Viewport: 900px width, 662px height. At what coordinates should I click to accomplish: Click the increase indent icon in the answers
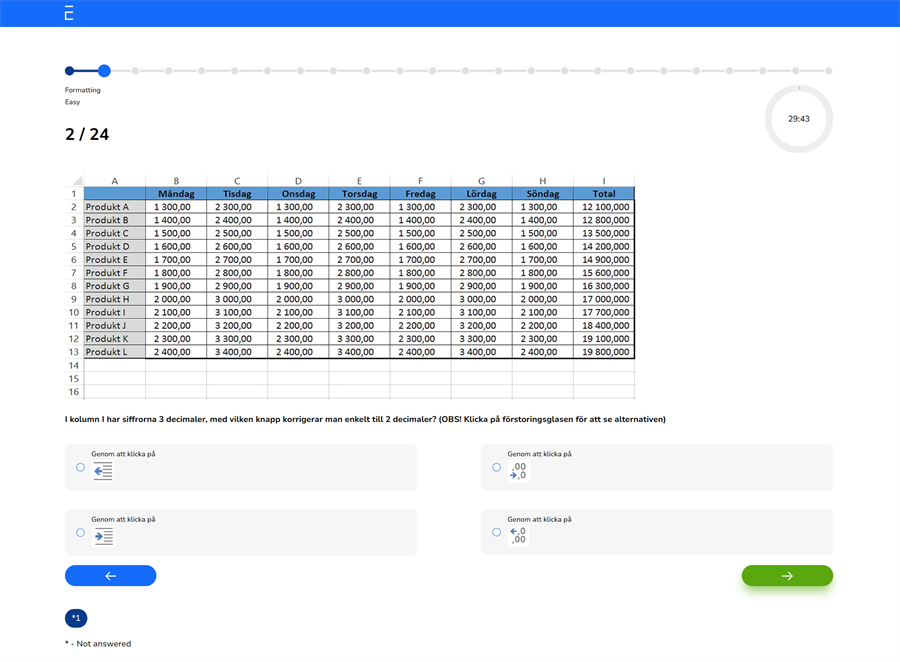pyautogui.click(x=103, y=537)
